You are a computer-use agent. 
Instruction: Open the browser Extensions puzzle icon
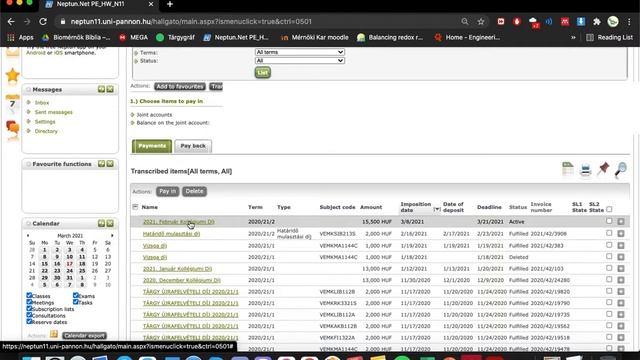(x=597, y=22)
